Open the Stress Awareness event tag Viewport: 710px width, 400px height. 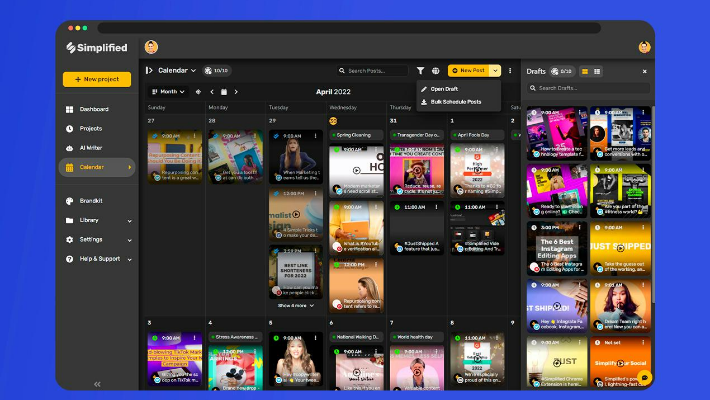point(235,337)
